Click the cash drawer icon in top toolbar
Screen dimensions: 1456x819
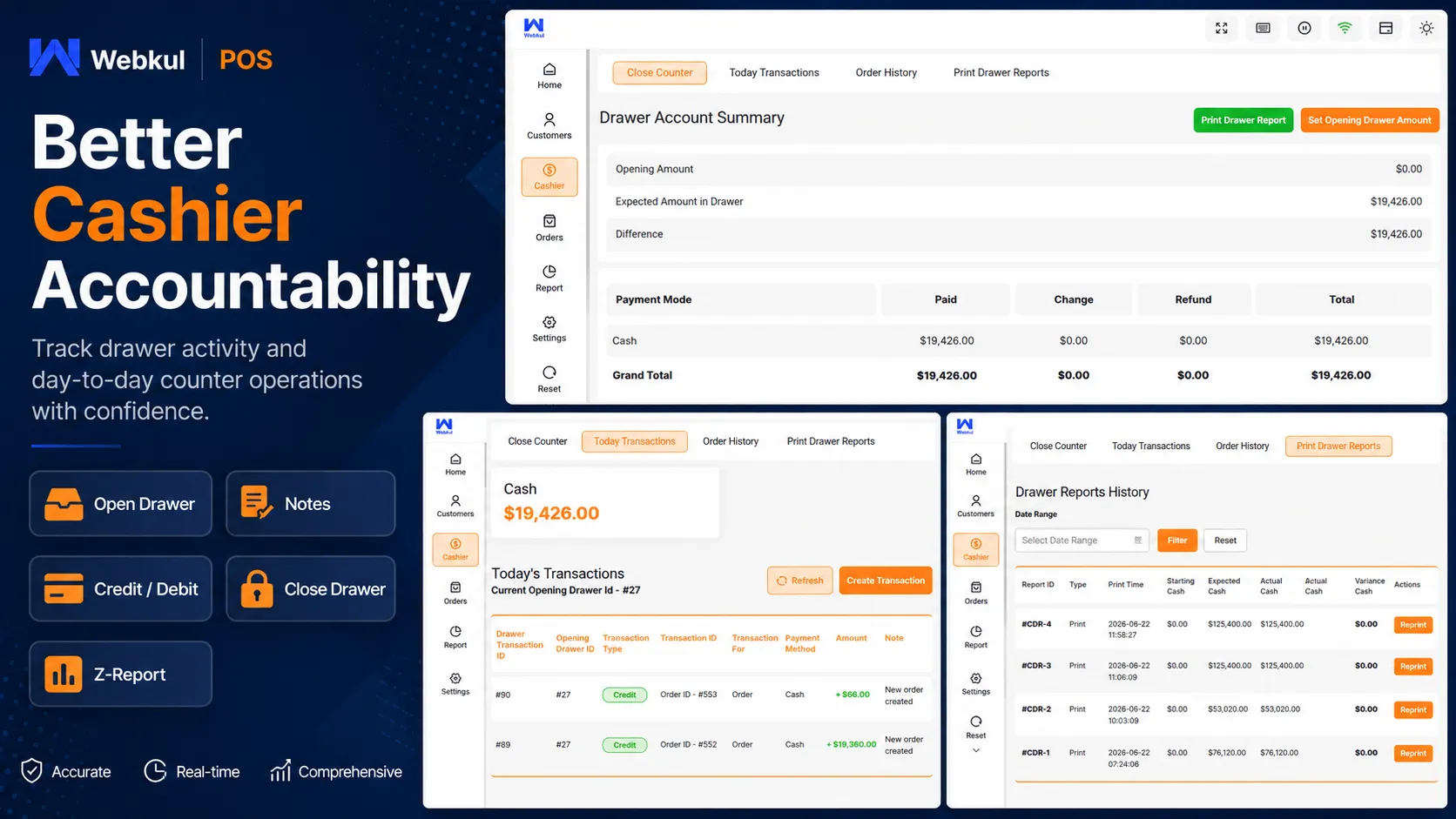(1385, 28)
